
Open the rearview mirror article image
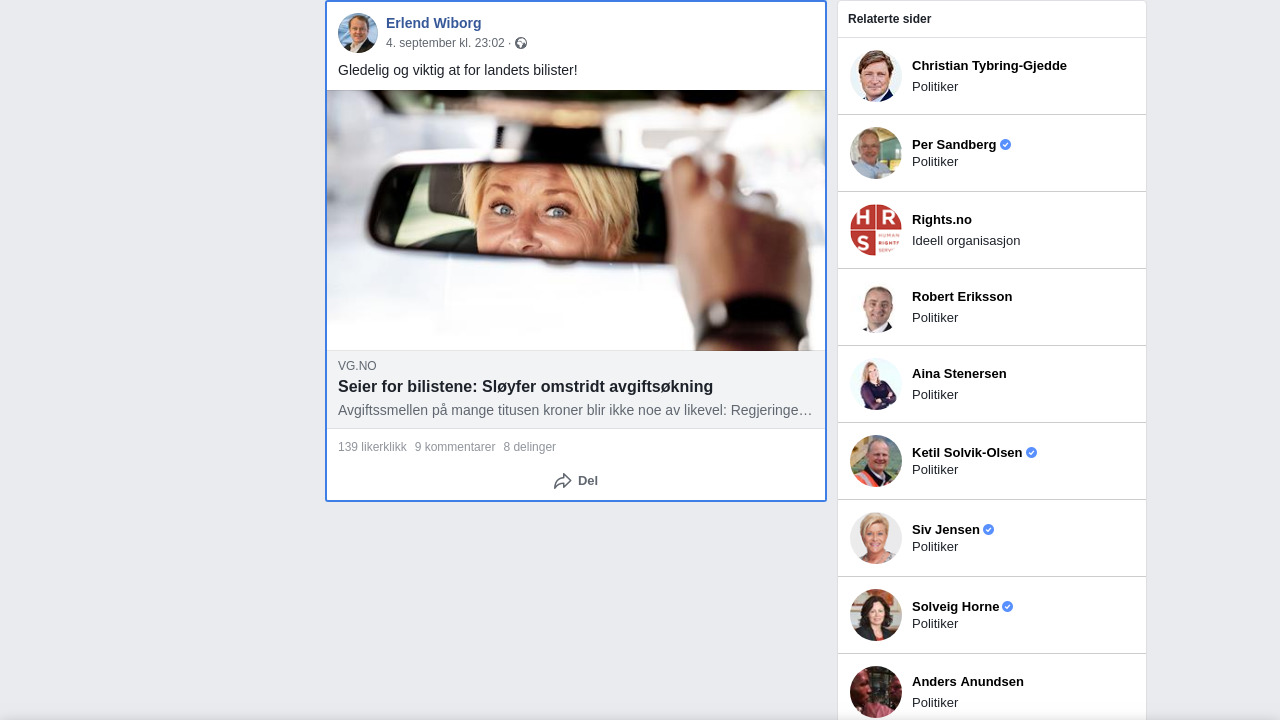[x=576, y=220]
